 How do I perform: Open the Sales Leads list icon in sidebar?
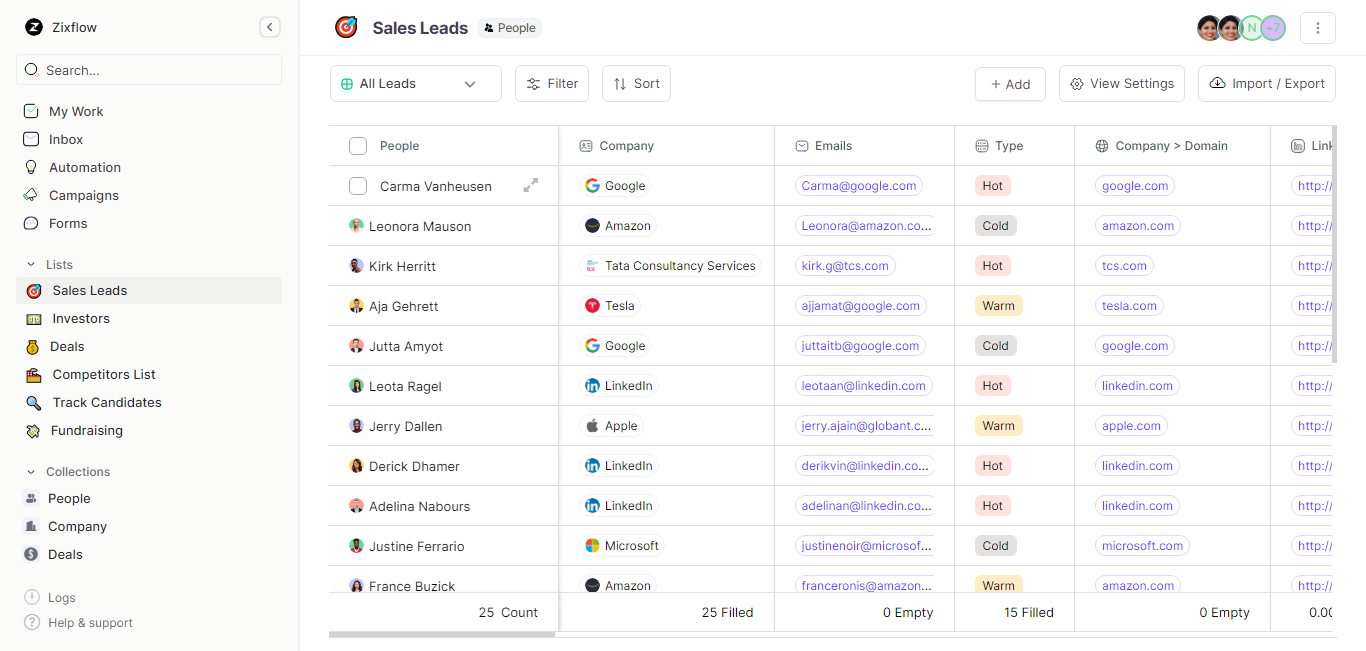click(x=34, y=290)
